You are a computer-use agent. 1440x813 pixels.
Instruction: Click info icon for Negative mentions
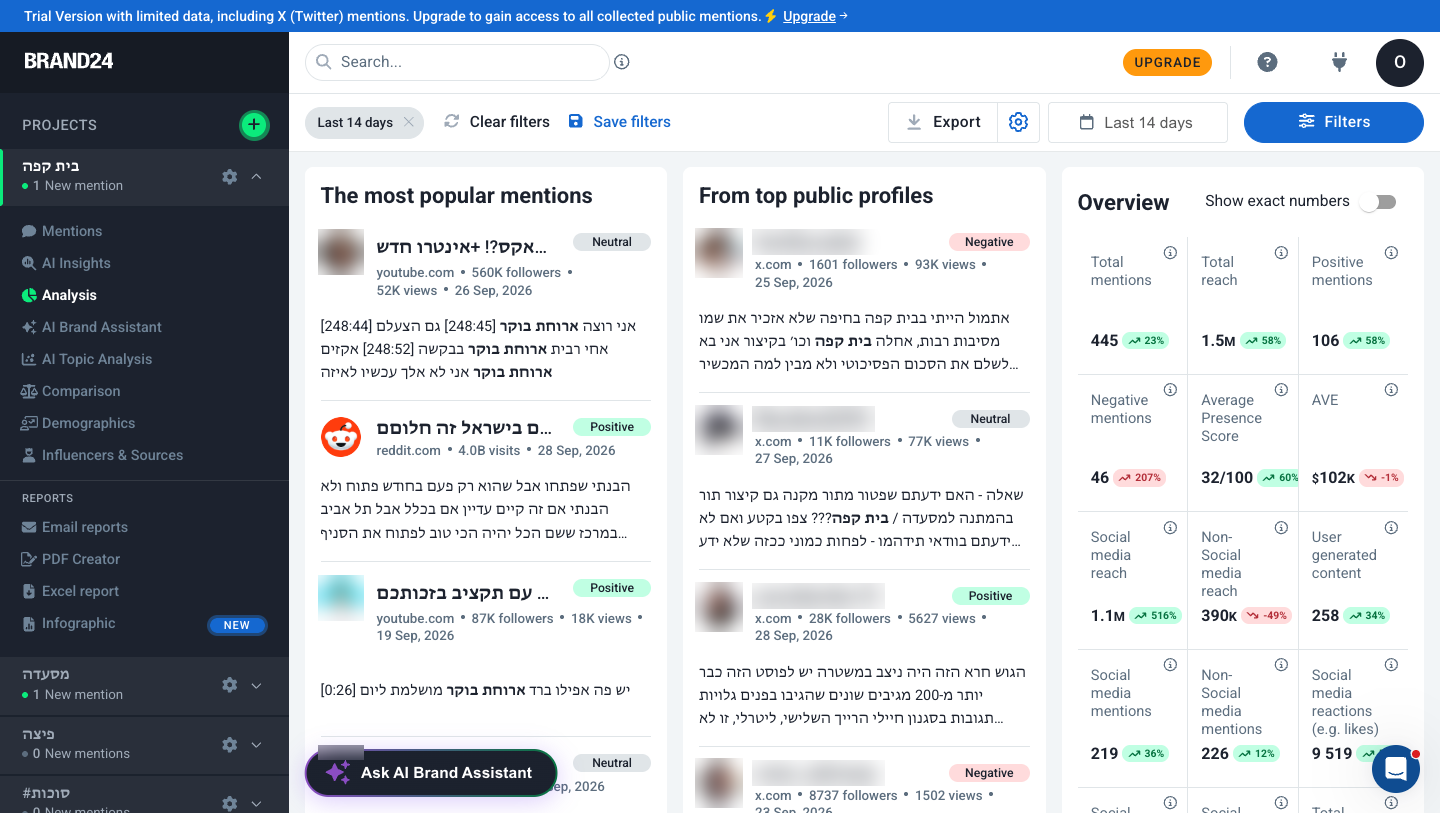click(x=1170, y=390)
